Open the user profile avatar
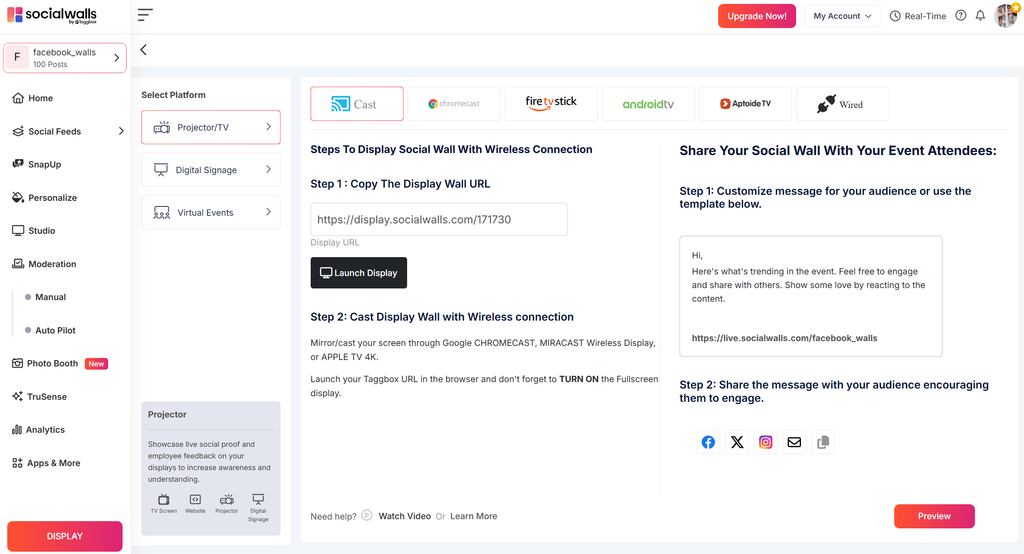This screenshot has height=554, width=1024. click(1006, 15)
